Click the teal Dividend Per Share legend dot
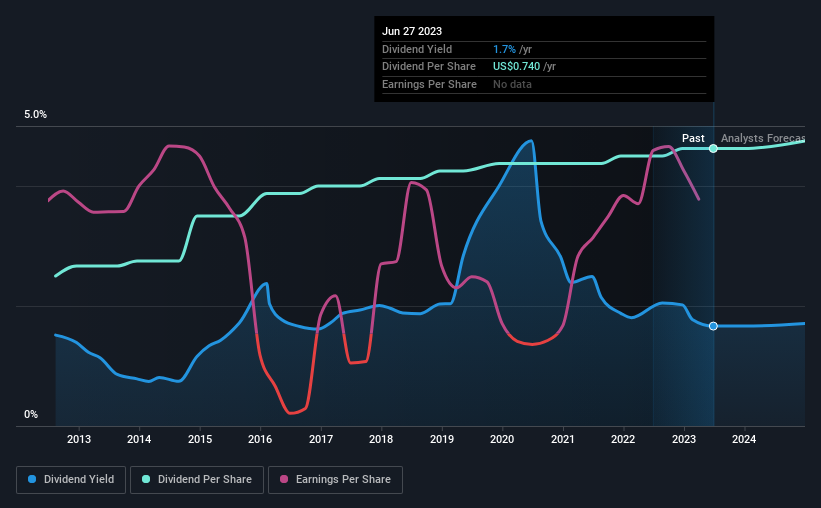 146,479
